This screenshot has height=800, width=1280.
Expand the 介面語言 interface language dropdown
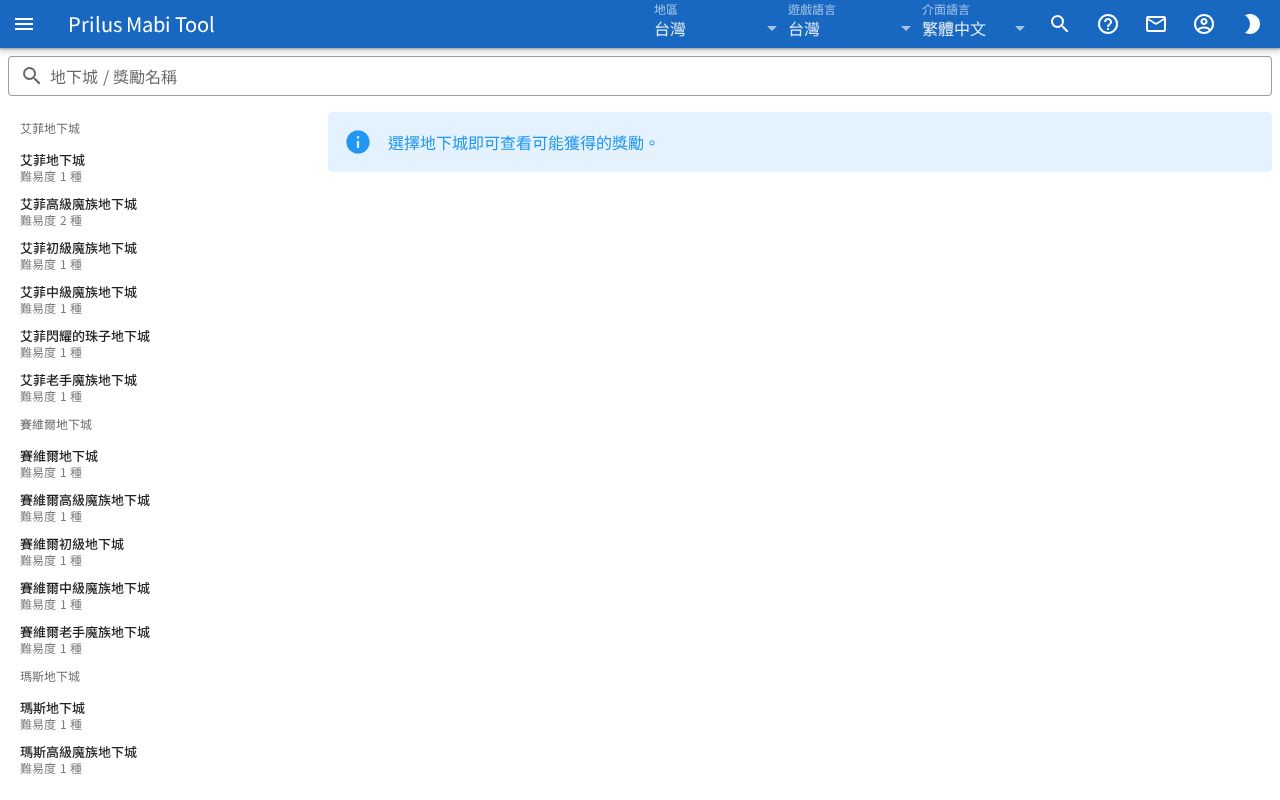(975, 24)
